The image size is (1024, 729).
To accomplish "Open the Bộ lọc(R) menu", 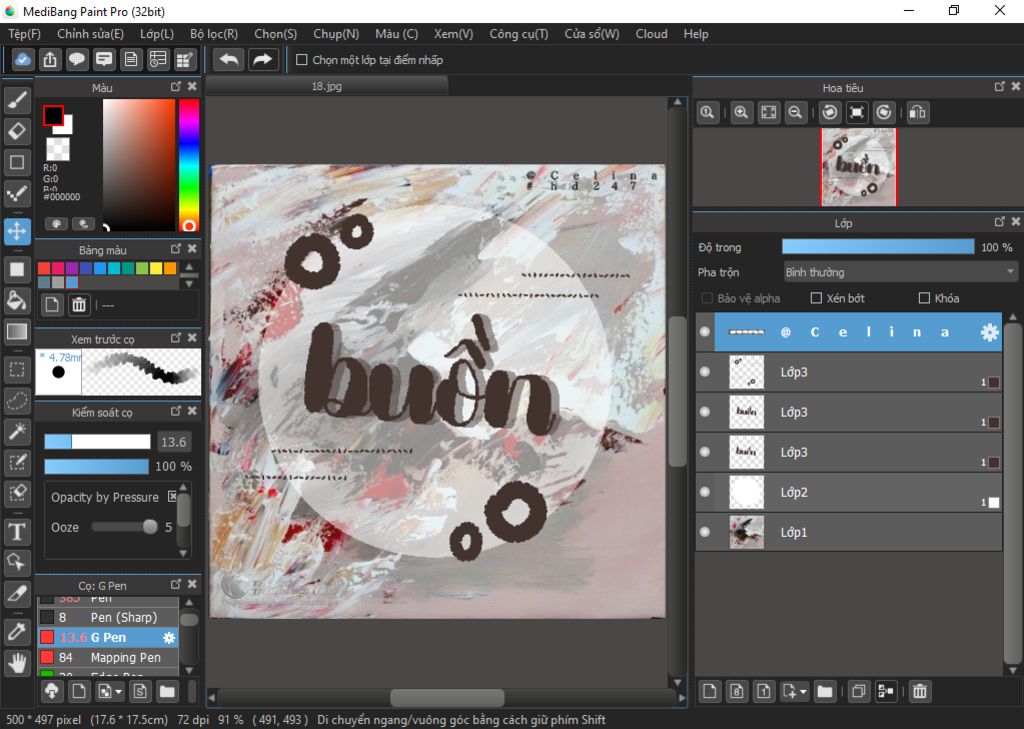I will tap(214, 34).
